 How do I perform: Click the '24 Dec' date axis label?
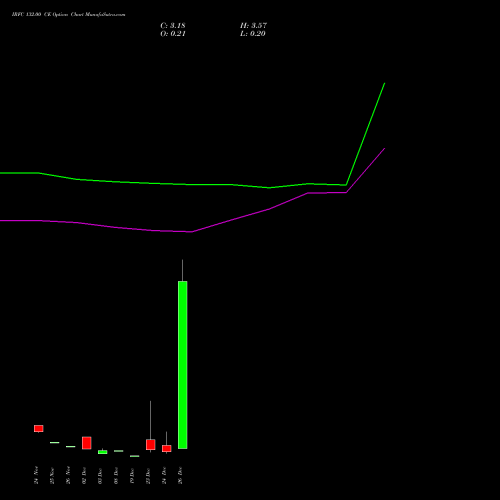(x=164, y=476)
